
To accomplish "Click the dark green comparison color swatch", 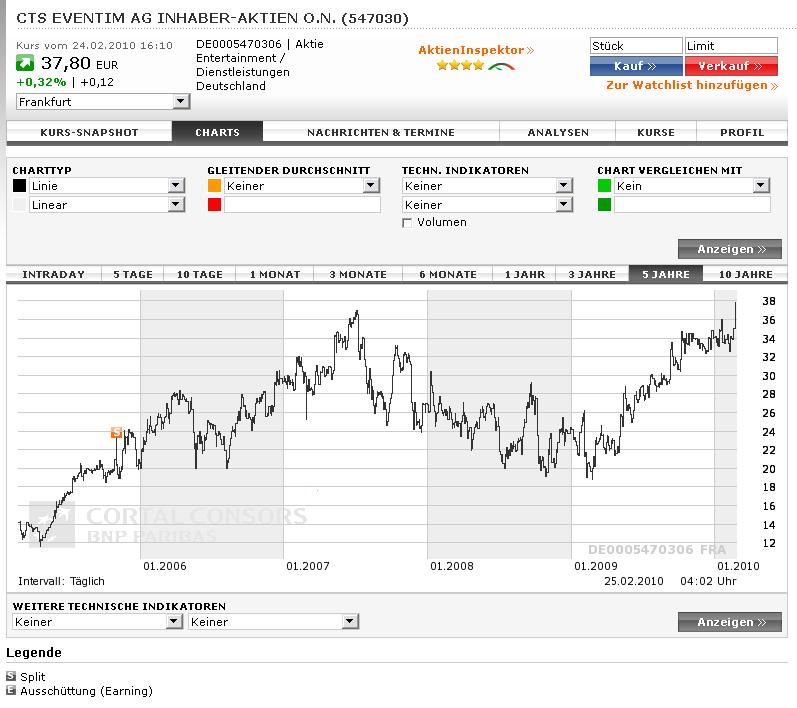I will tap(604, 204).
